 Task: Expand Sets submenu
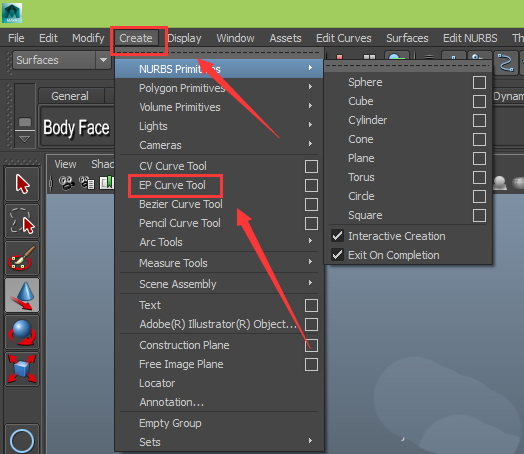click(219, 442)
